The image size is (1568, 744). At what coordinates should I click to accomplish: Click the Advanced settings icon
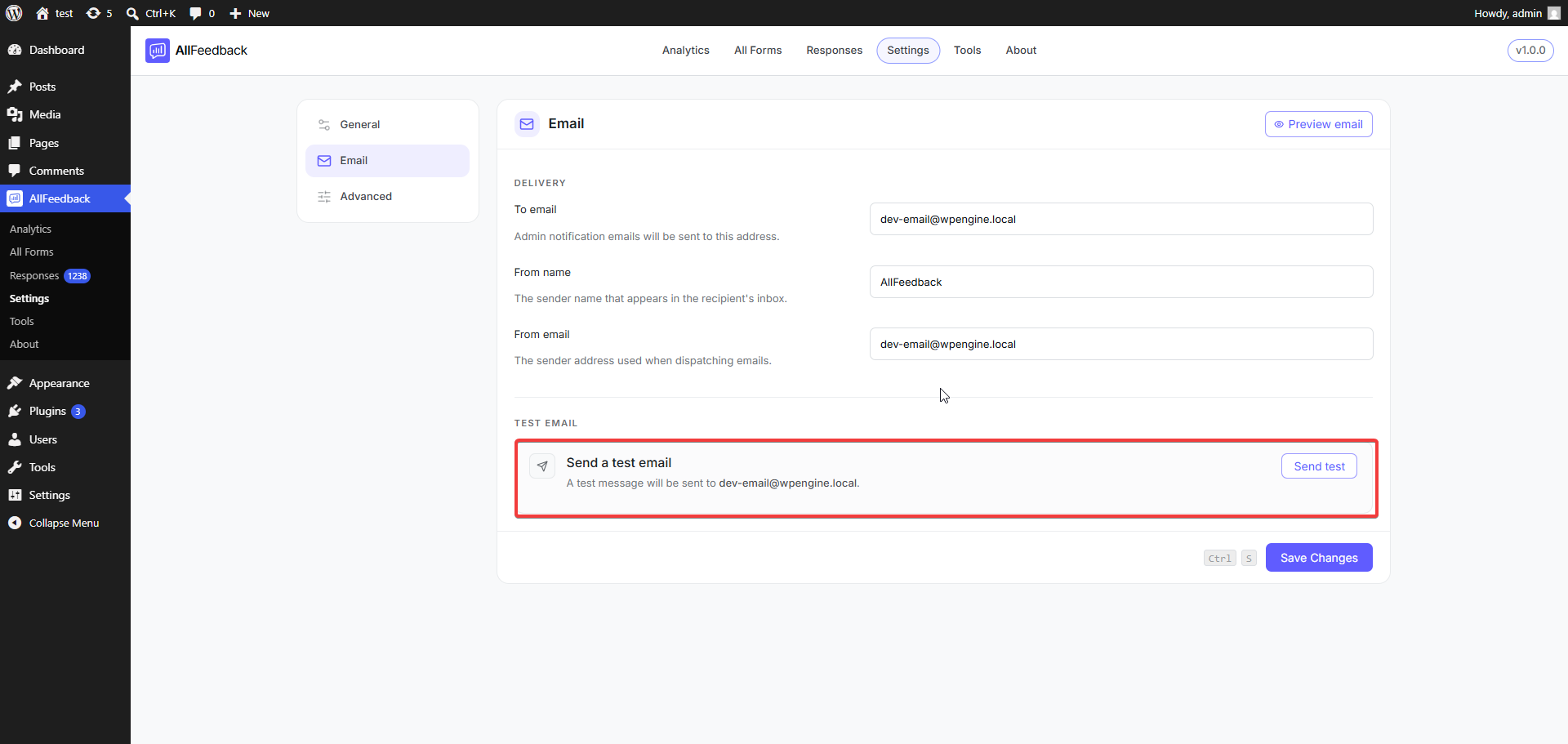pyautogui.click(x=324, y=197)
